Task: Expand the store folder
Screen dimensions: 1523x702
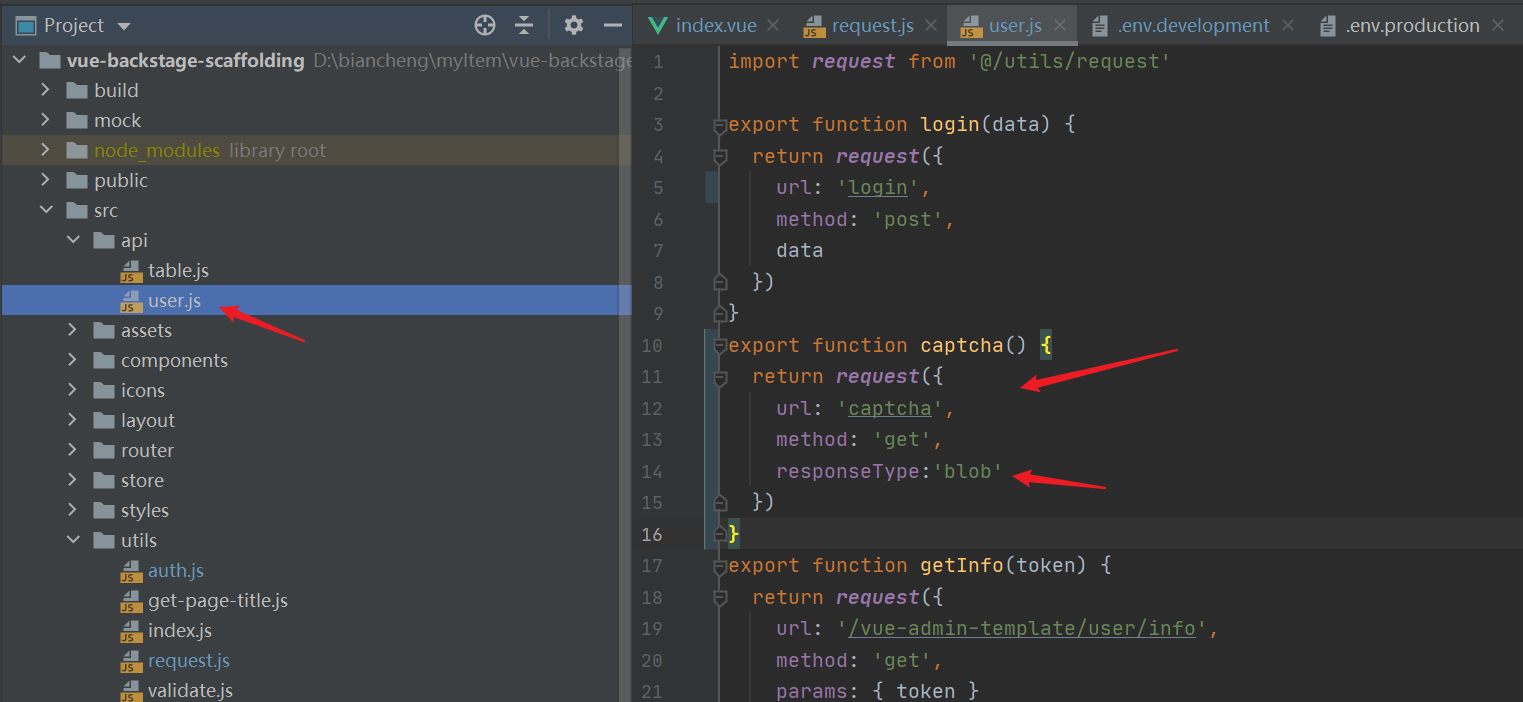Action: [73, 480]
